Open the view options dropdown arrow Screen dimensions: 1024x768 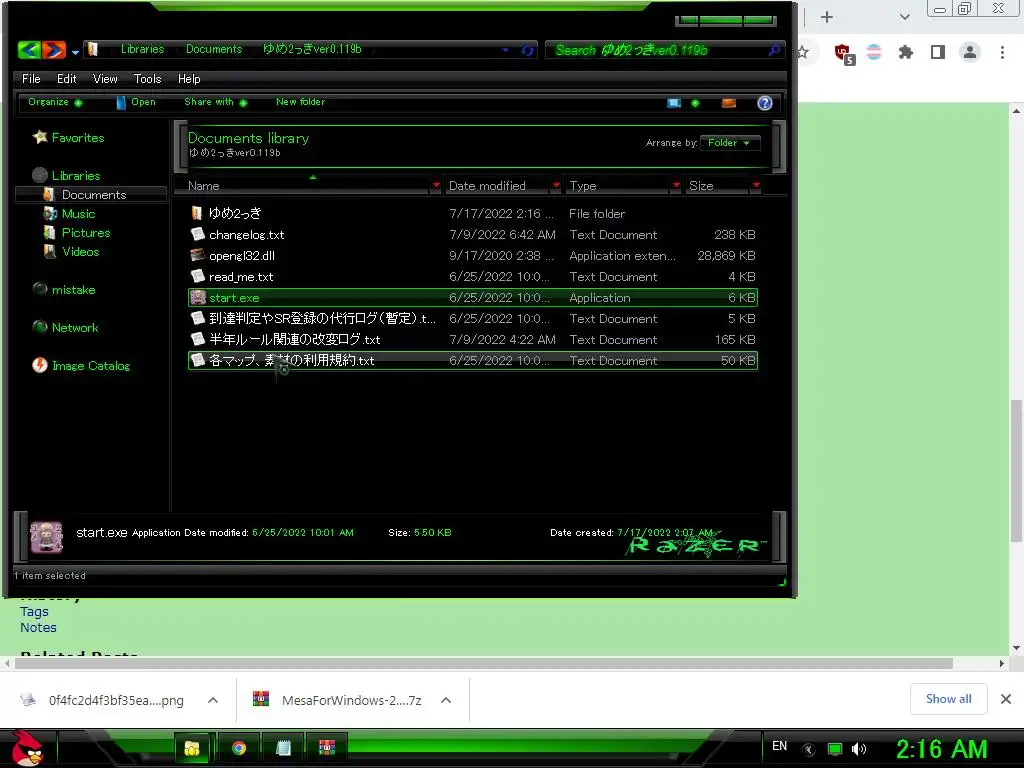[696, 103]
